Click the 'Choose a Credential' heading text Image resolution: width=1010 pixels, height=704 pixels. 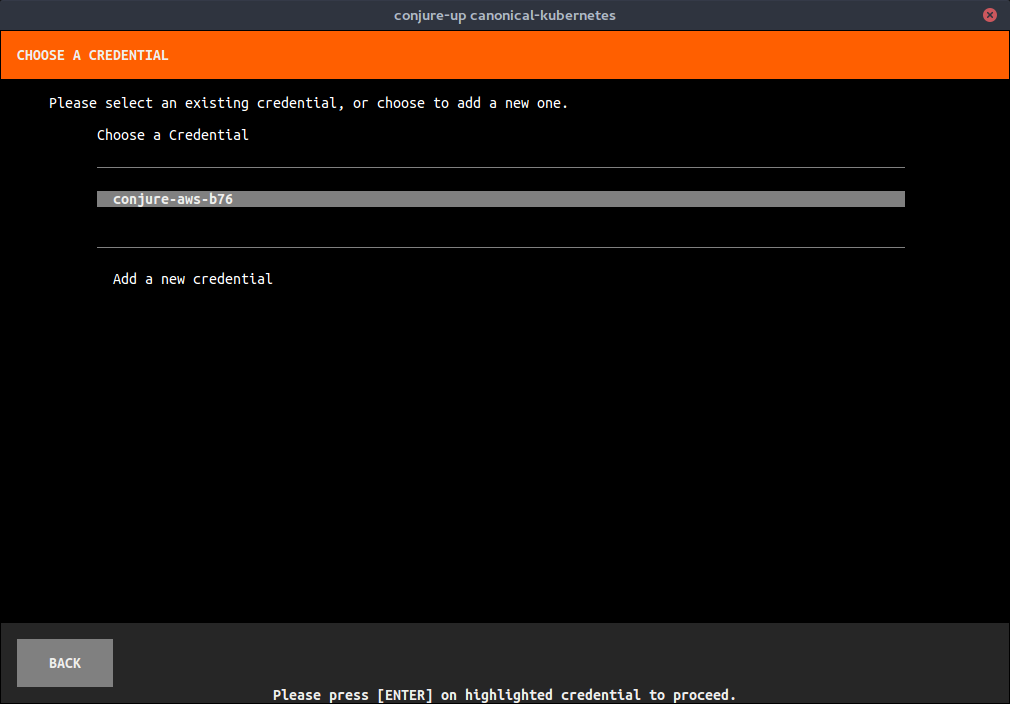tap(173, 135)
